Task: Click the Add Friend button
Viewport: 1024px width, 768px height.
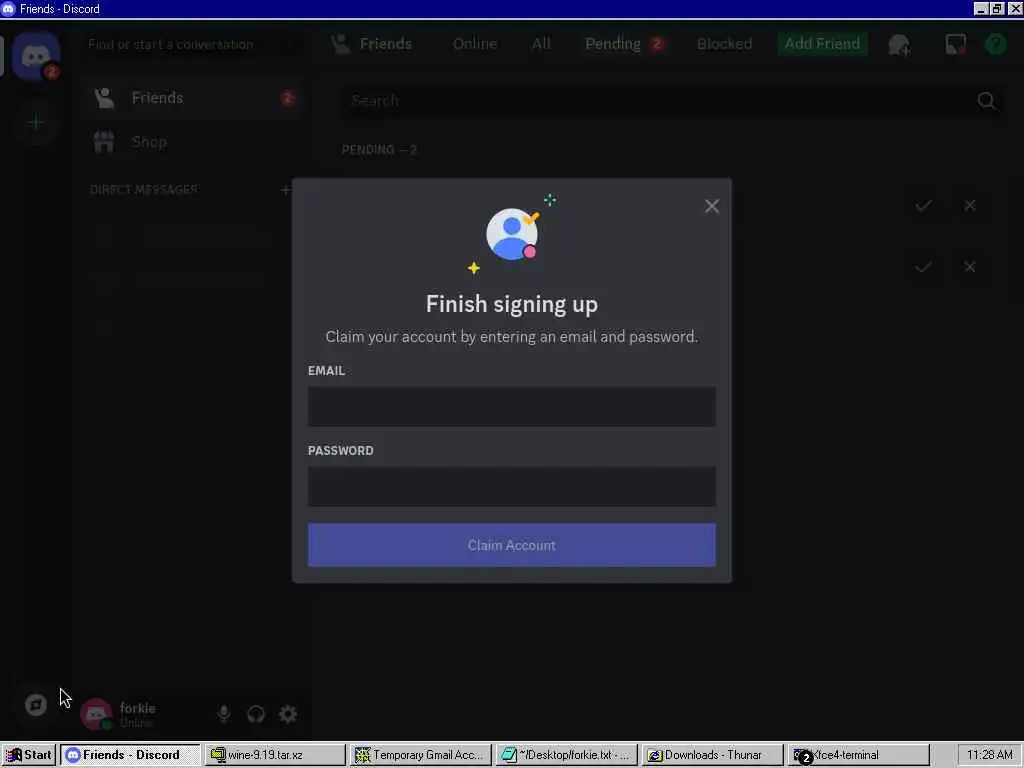Action: [822, 44]
